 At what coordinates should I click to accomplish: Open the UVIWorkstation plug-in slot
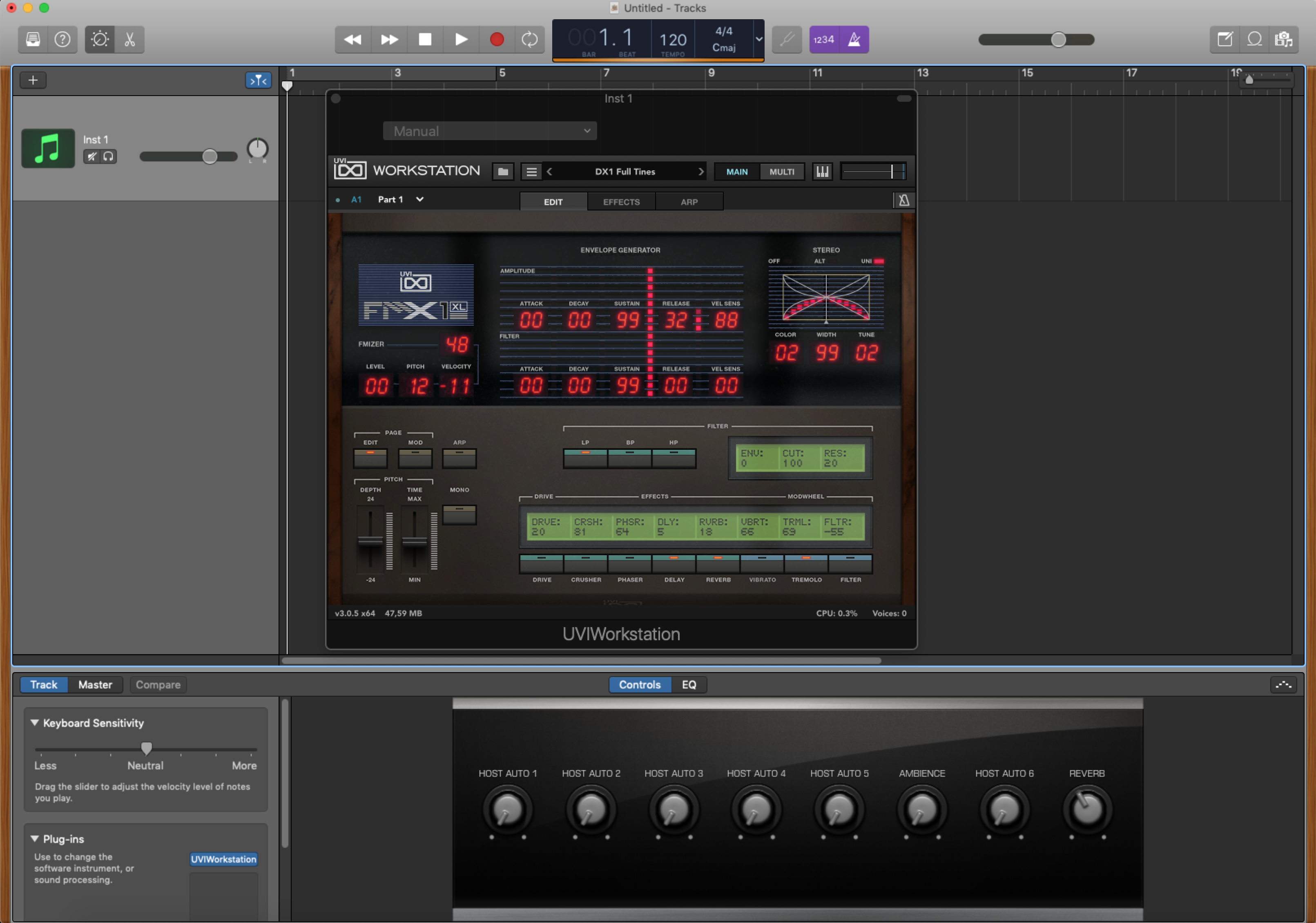tap(223, 859)
